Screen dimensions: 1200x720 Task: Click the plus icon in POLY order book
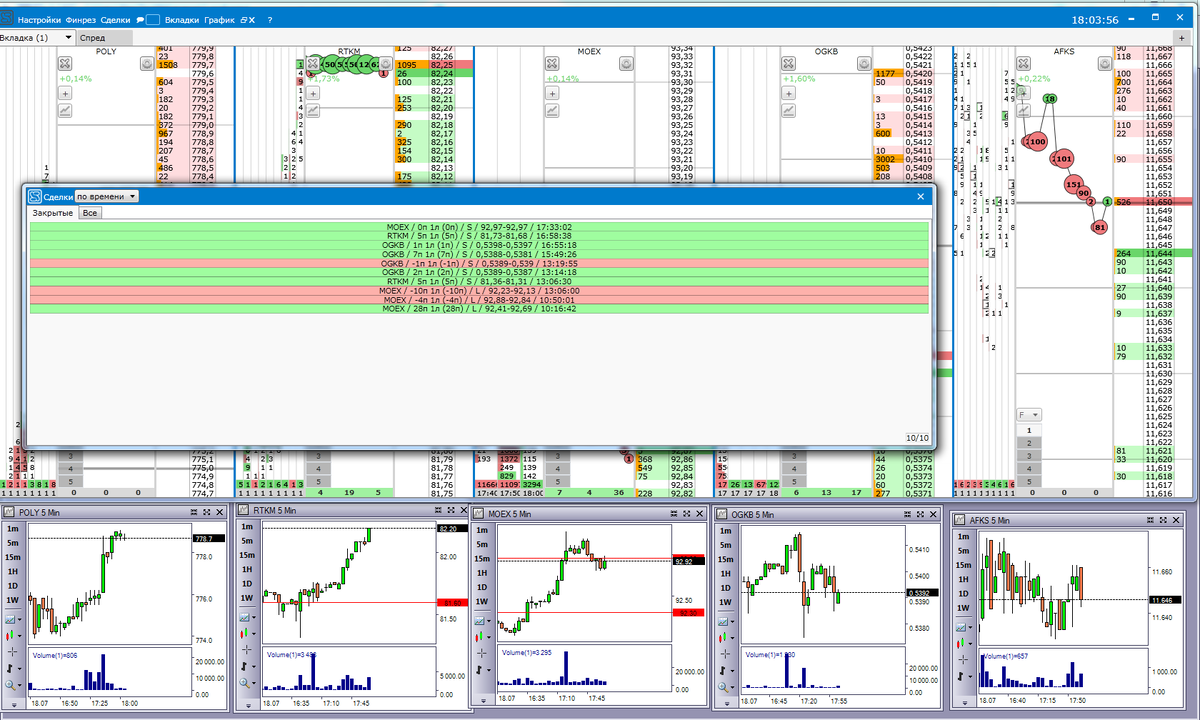[64, 93]
